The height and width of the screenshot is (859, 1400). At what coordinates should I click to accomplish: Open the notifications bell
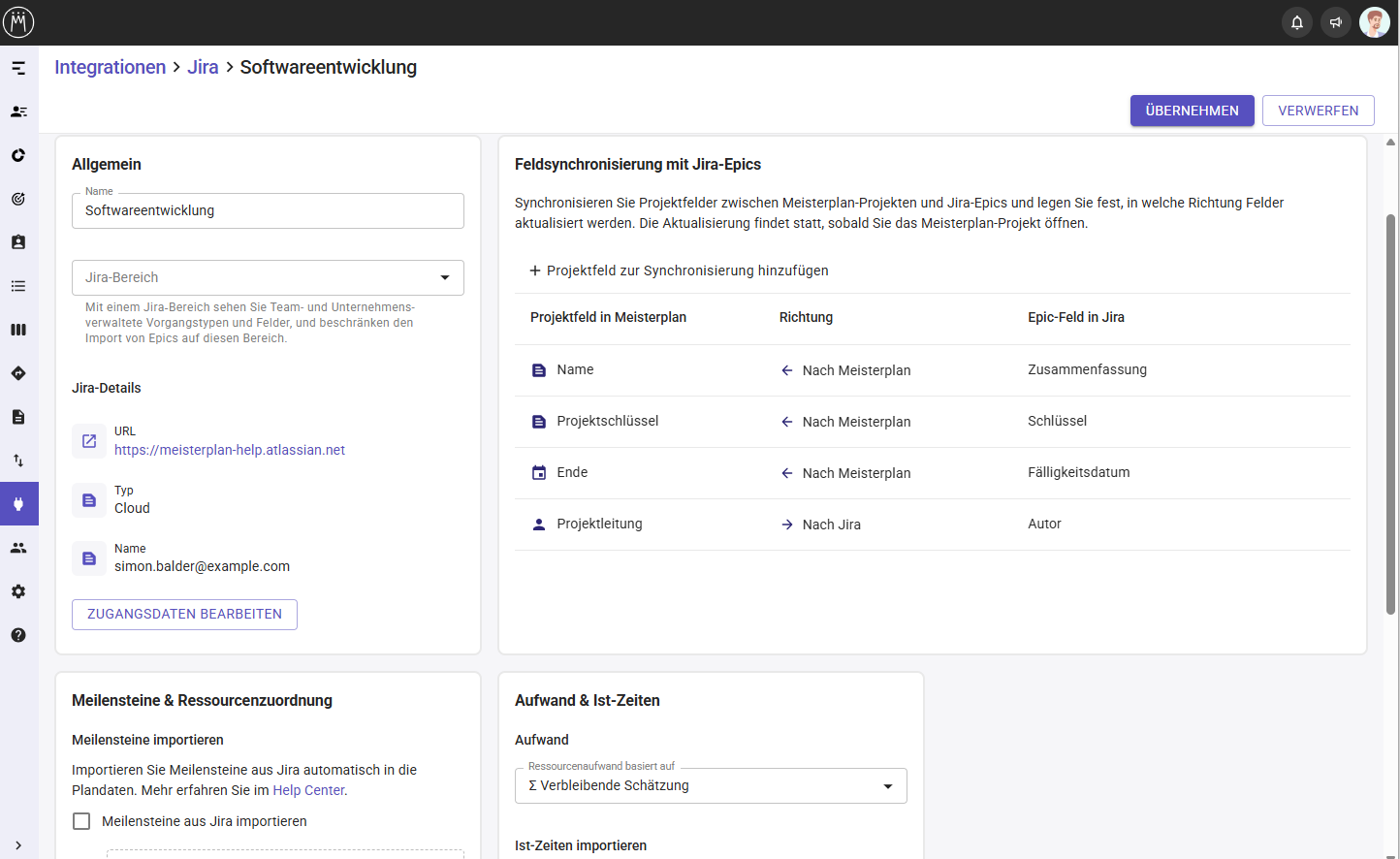coord(1297,22)
